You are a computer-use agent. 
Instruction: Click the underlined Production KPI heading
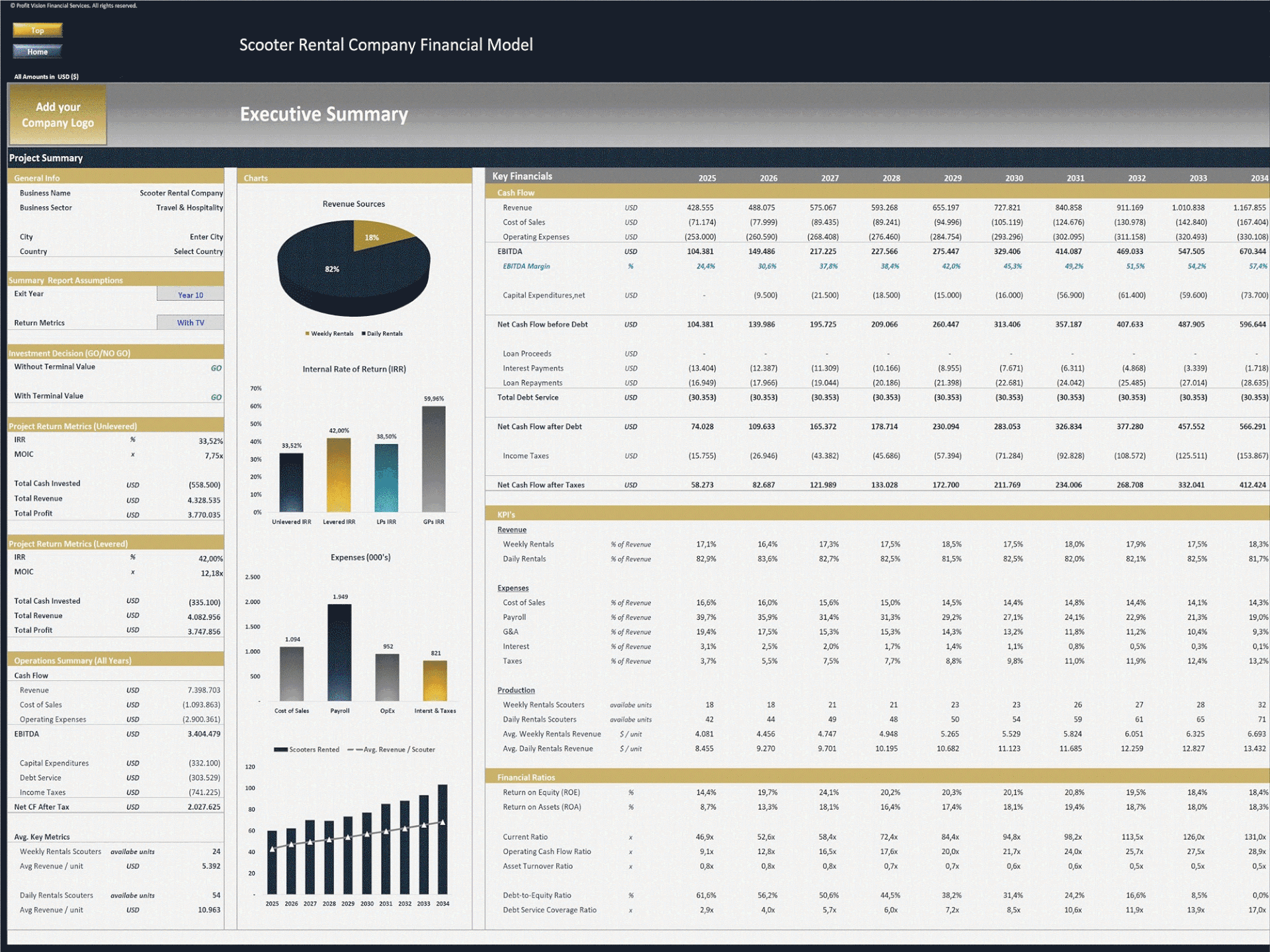[x=516, y=690]
